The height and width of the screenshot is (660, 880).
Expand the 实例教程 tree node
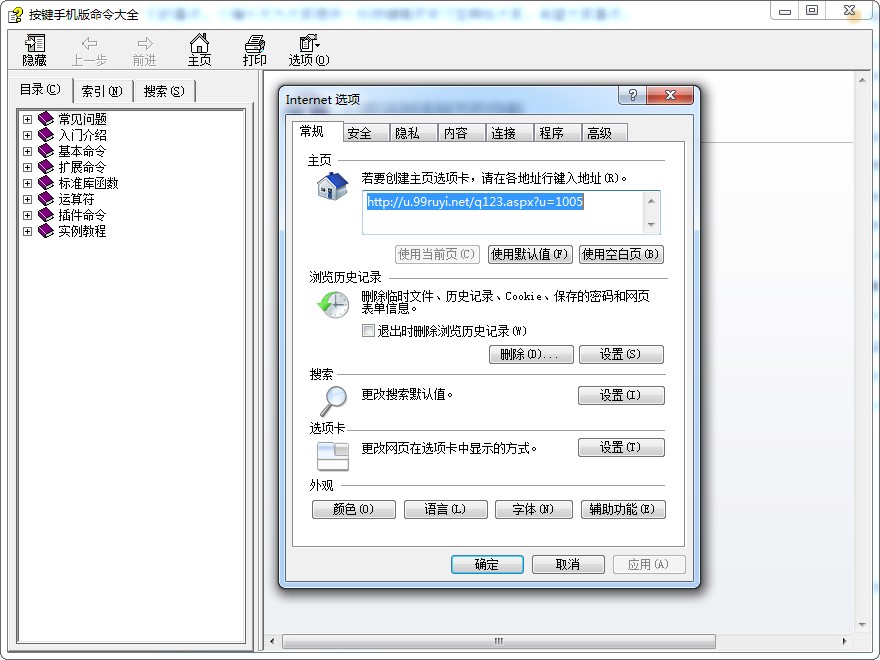(x=27, y=231)
